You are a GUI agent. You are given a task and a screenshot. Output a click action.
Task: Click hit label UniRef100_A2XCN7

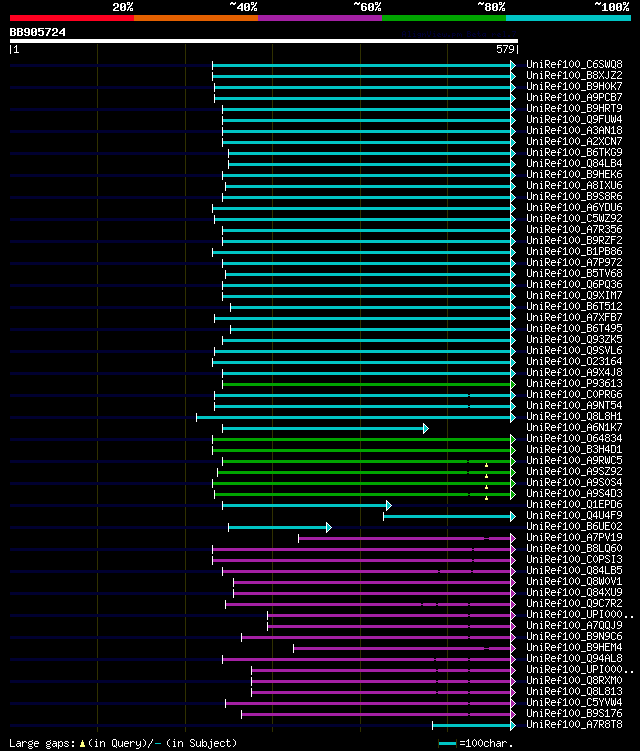pos(574,141)
